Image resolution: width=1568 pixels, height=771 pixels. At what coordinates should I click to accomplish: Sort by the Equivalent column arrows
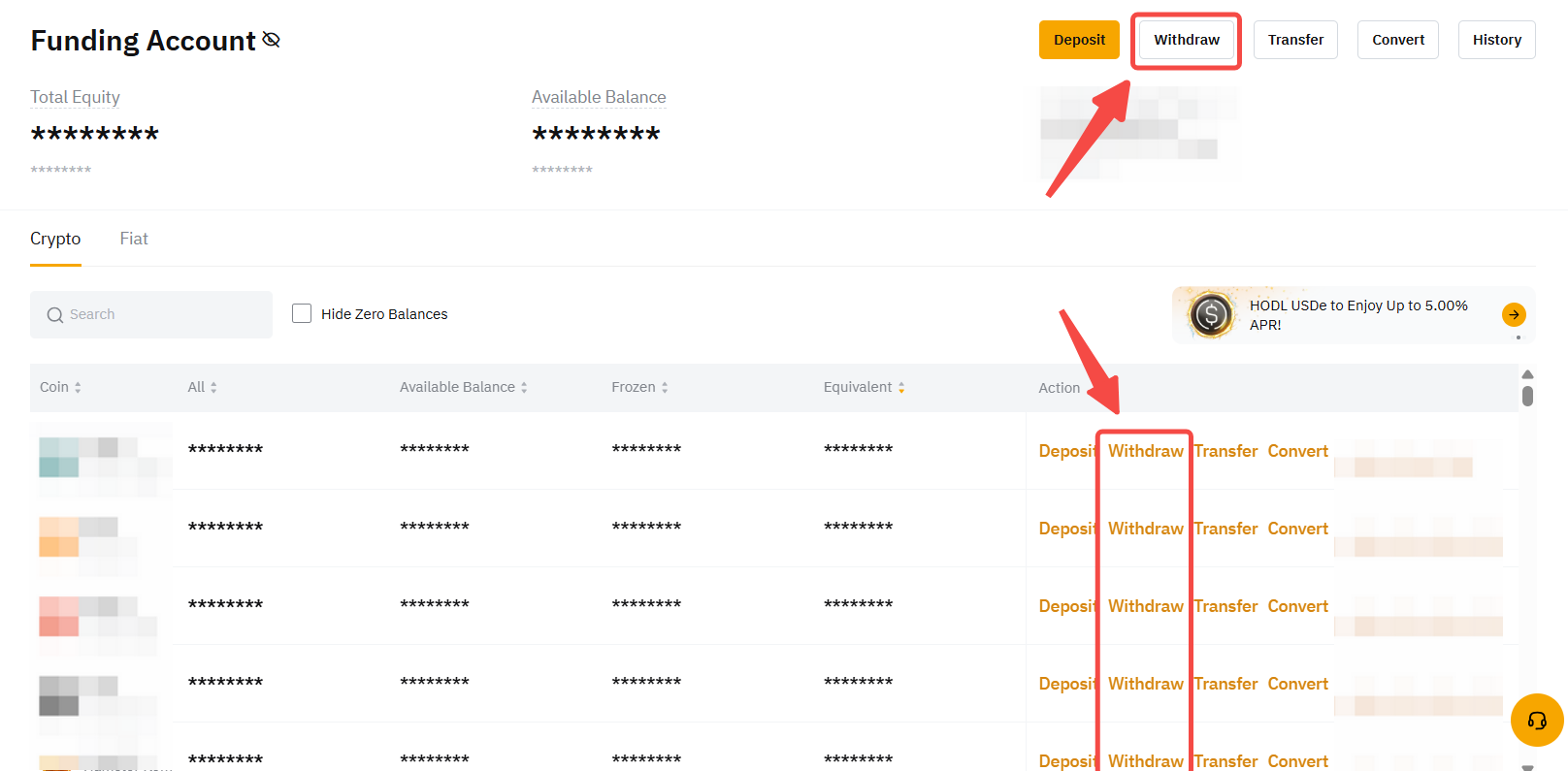click(x=901, y=388)
